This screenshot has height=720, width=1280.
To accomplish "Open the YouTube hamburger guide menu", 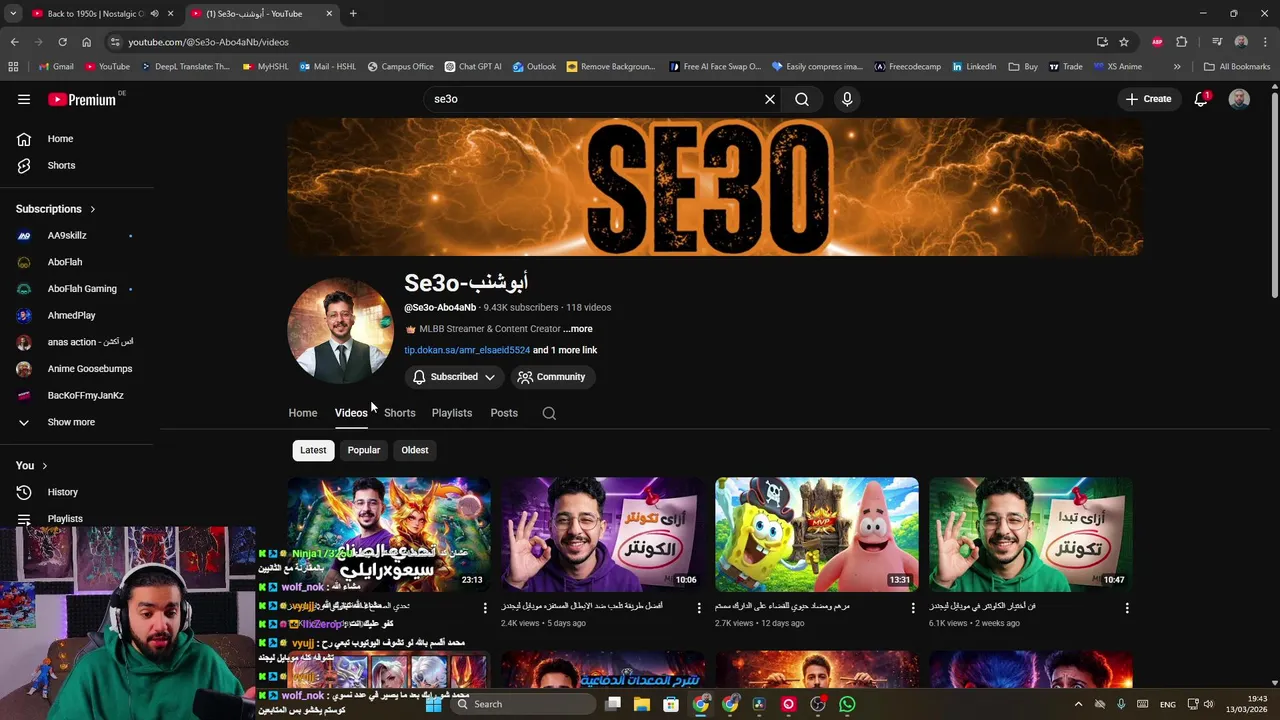I will pyautogui.click(x=24, y=99).
